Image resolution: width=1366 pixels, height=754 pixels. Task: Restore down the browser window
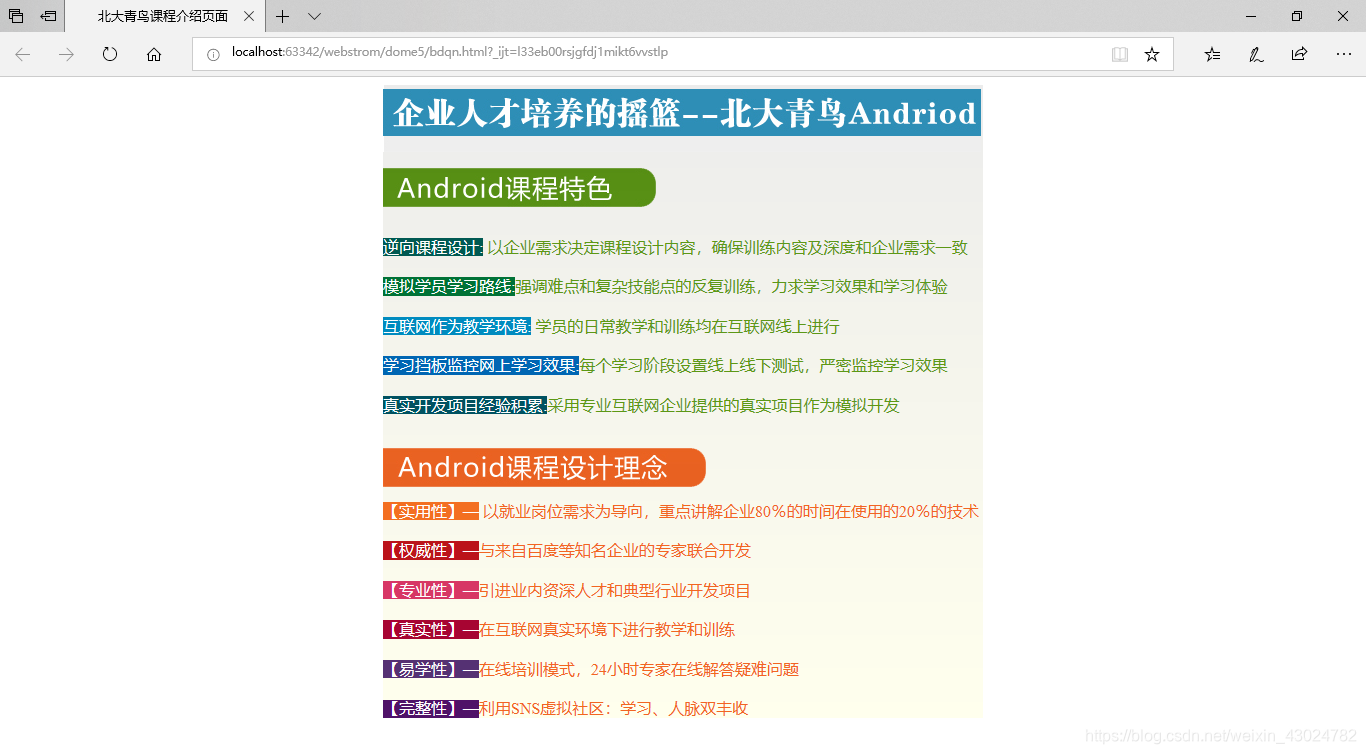[1297, 16]
